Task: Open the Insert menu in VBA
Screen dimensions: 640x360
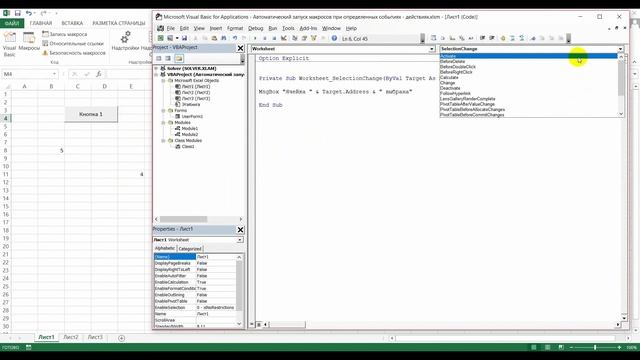Action: point(216,28)
